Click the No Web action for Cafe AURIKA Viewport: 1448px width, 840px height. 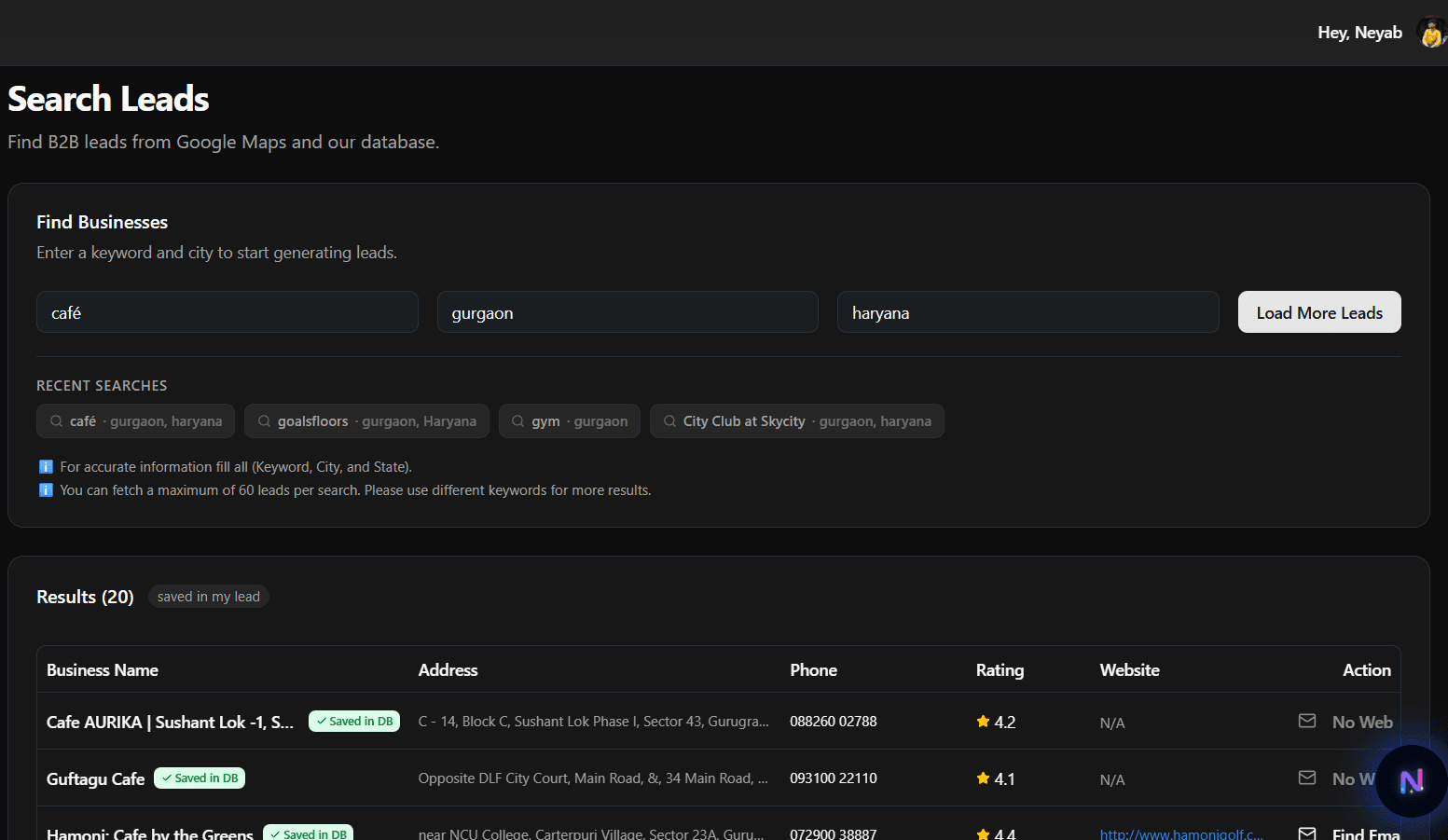click(x=1362, y=723)
